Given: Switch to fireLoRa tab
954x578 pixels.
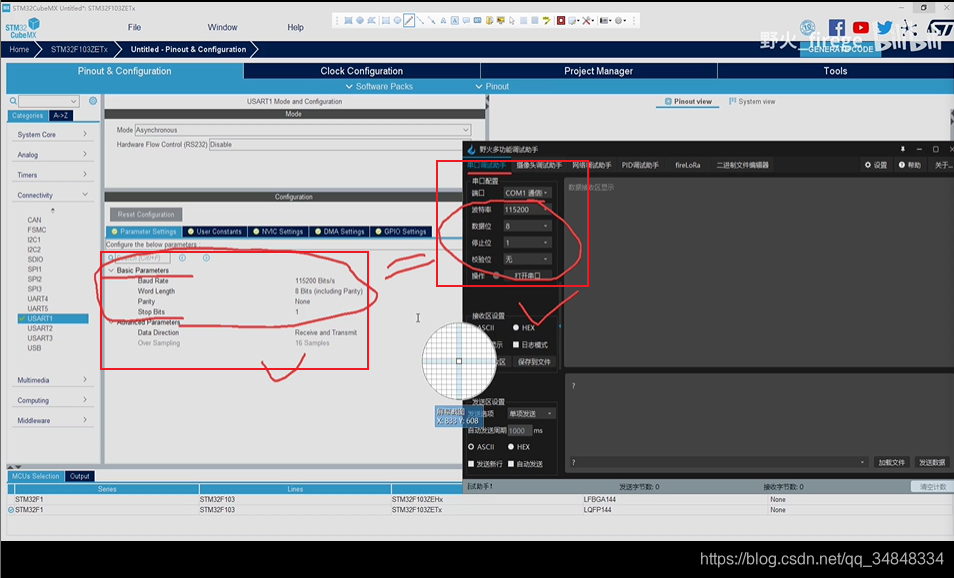Looking at the screenshot, I should tap(688, 165).
